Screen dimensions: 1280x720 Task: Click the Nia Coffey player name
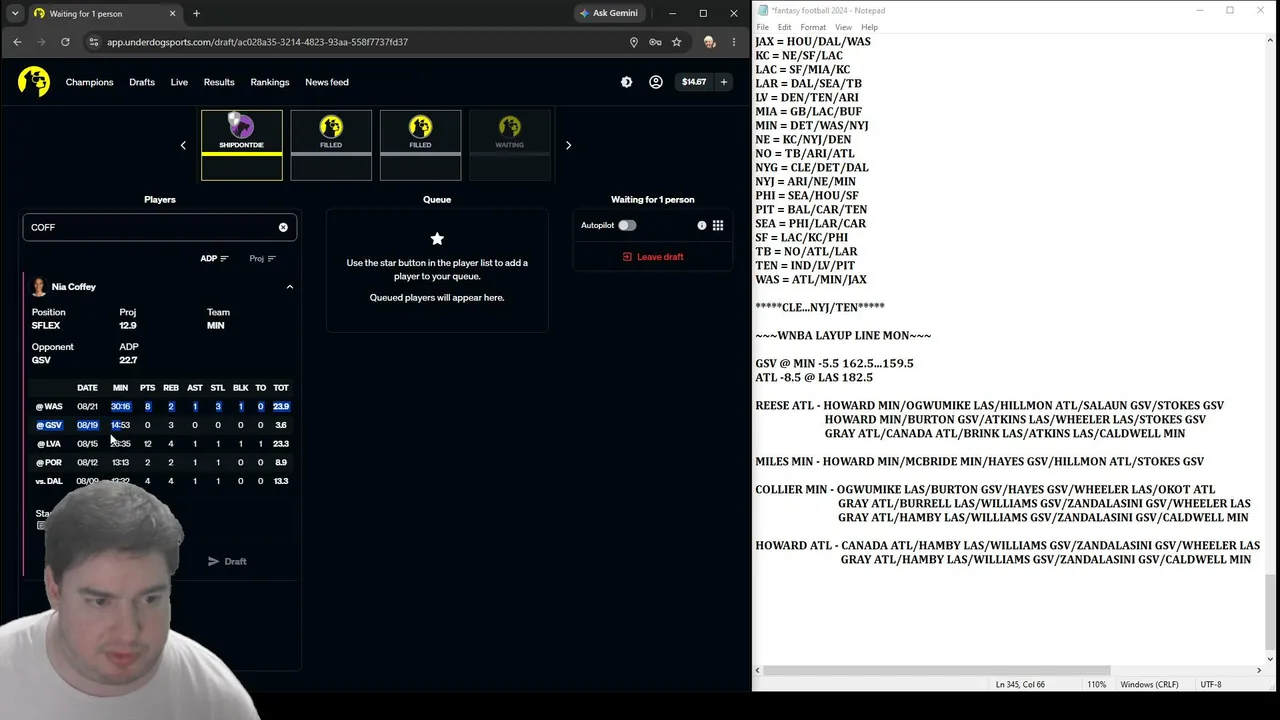(74, 287)
